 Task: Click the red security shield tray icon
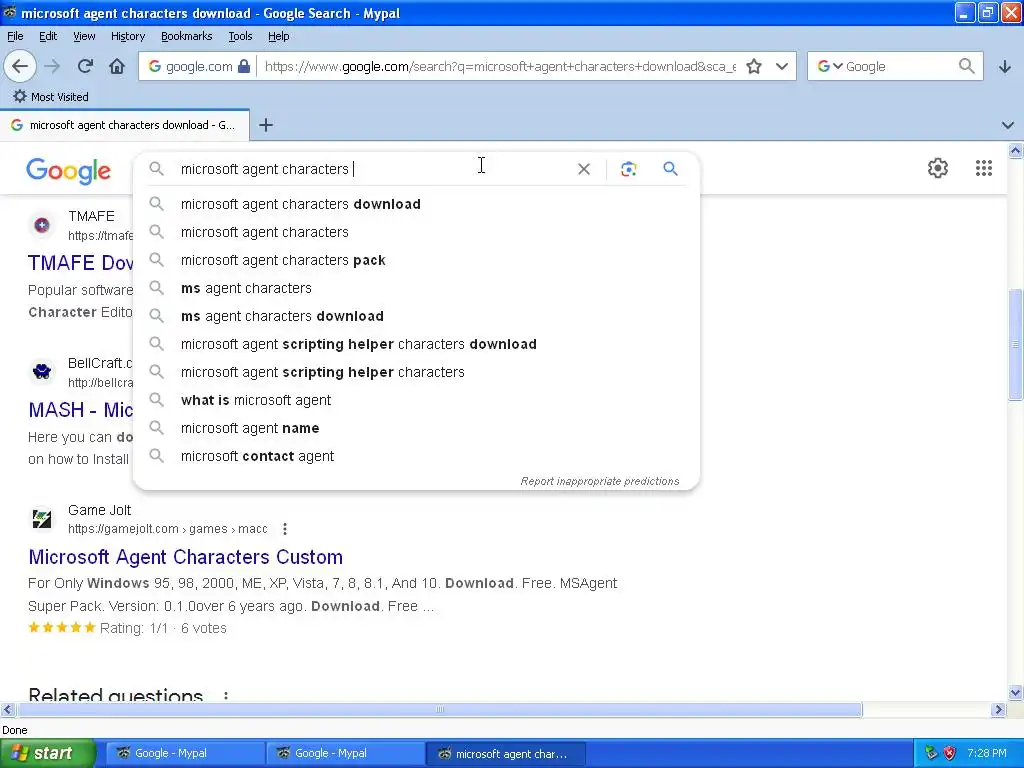(x=950, y=753)
